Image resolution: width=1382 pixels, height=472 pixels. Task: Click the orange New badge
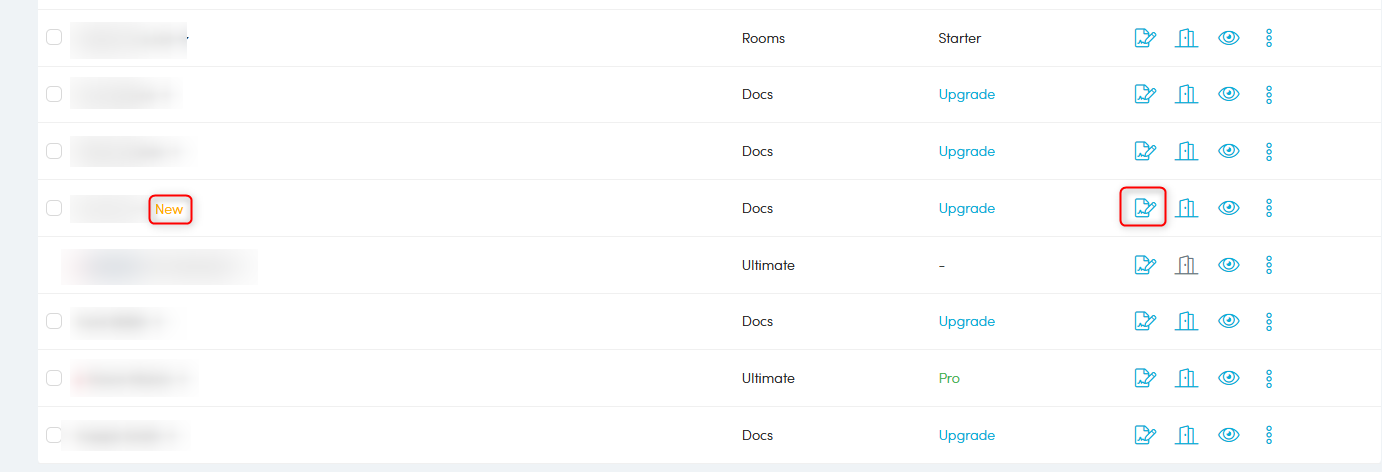tap(169, 209)
